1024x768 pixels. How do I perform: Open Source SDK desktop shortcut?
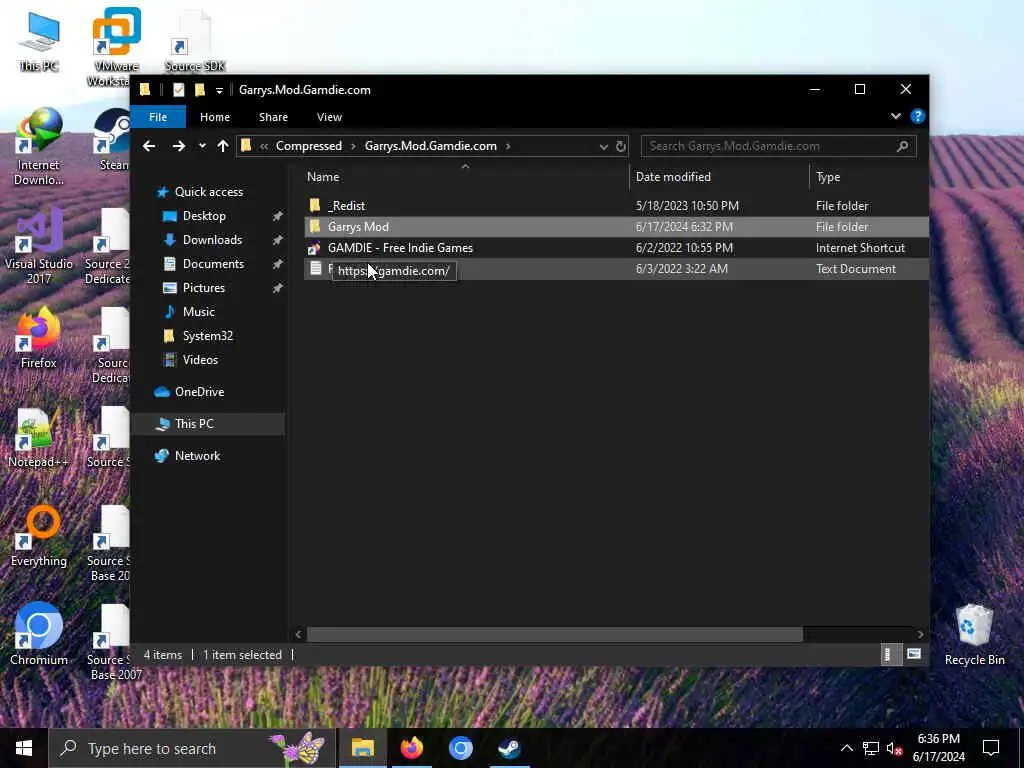tap(195, 40)
